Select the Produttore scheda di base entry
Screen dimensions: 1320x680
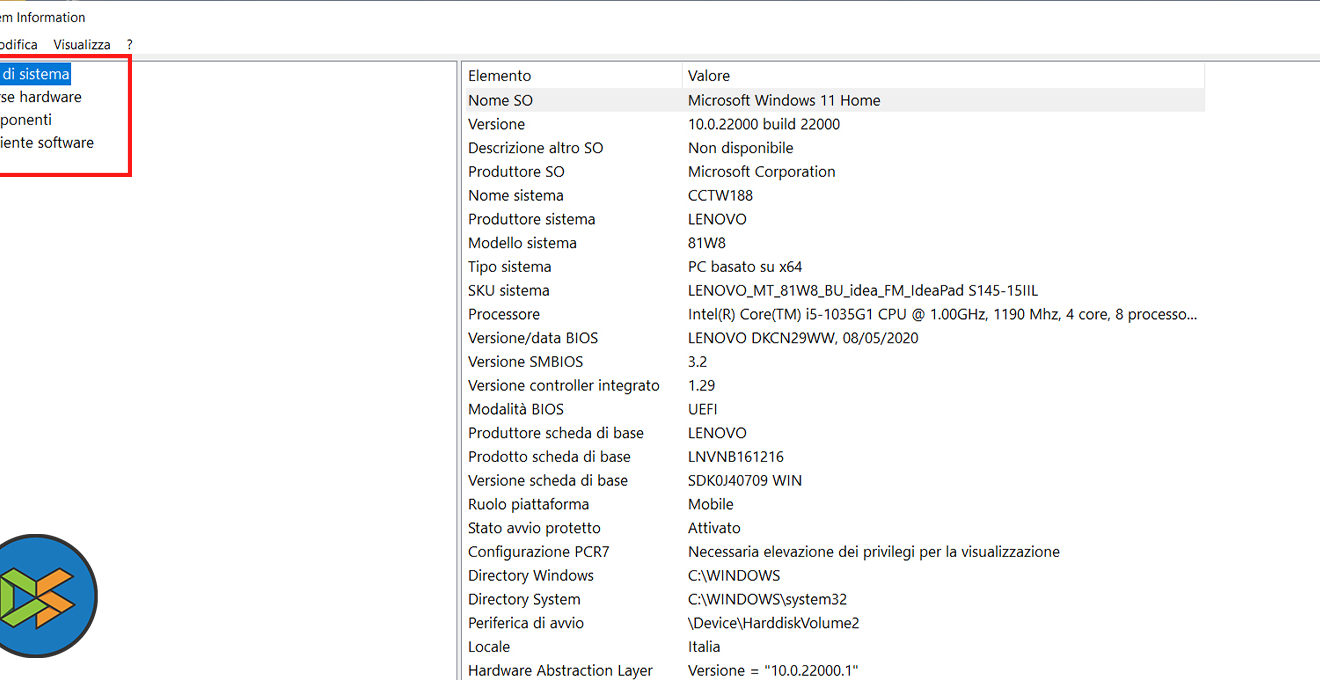point(556,433)
